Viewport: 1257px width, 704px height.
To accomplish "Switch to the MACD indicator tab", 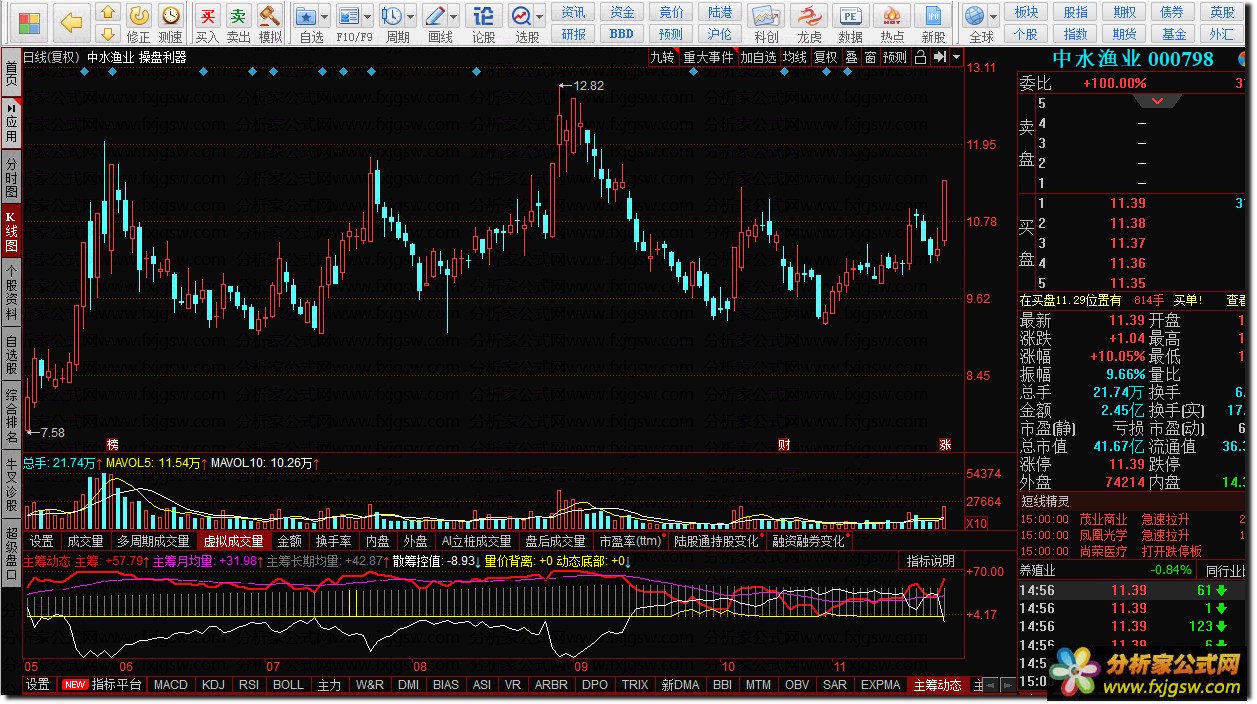I will tap(170, 685).
